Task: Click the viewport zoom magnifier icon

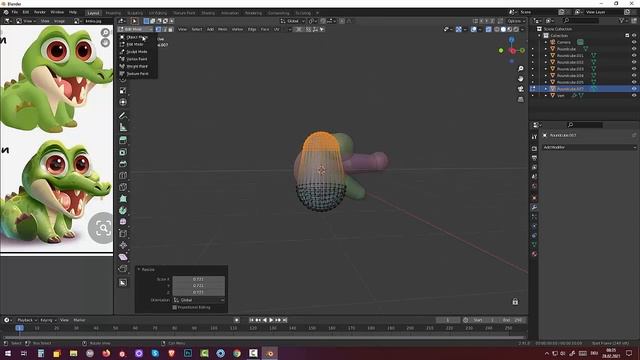Action: 520,69
